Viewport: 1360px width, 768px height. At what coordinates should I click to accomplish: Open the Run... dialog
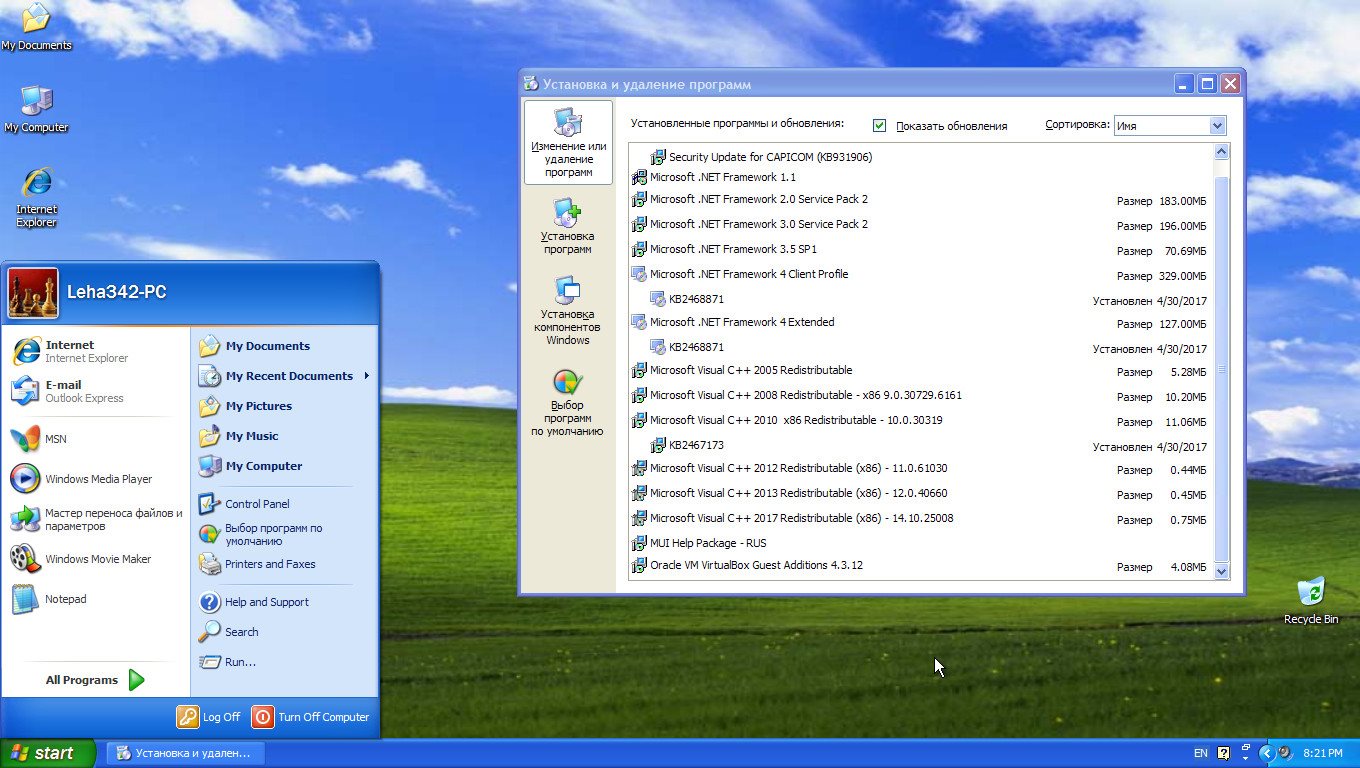point(284,662)
